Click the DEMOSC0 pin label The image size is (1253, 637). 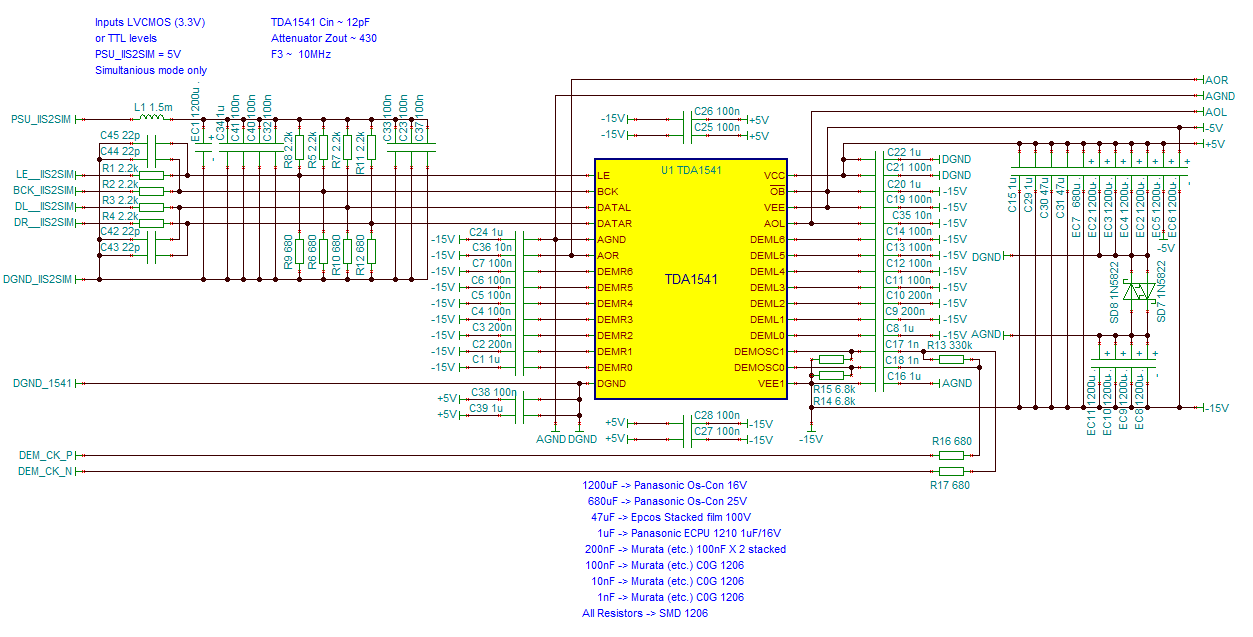[x=759, y=367]
